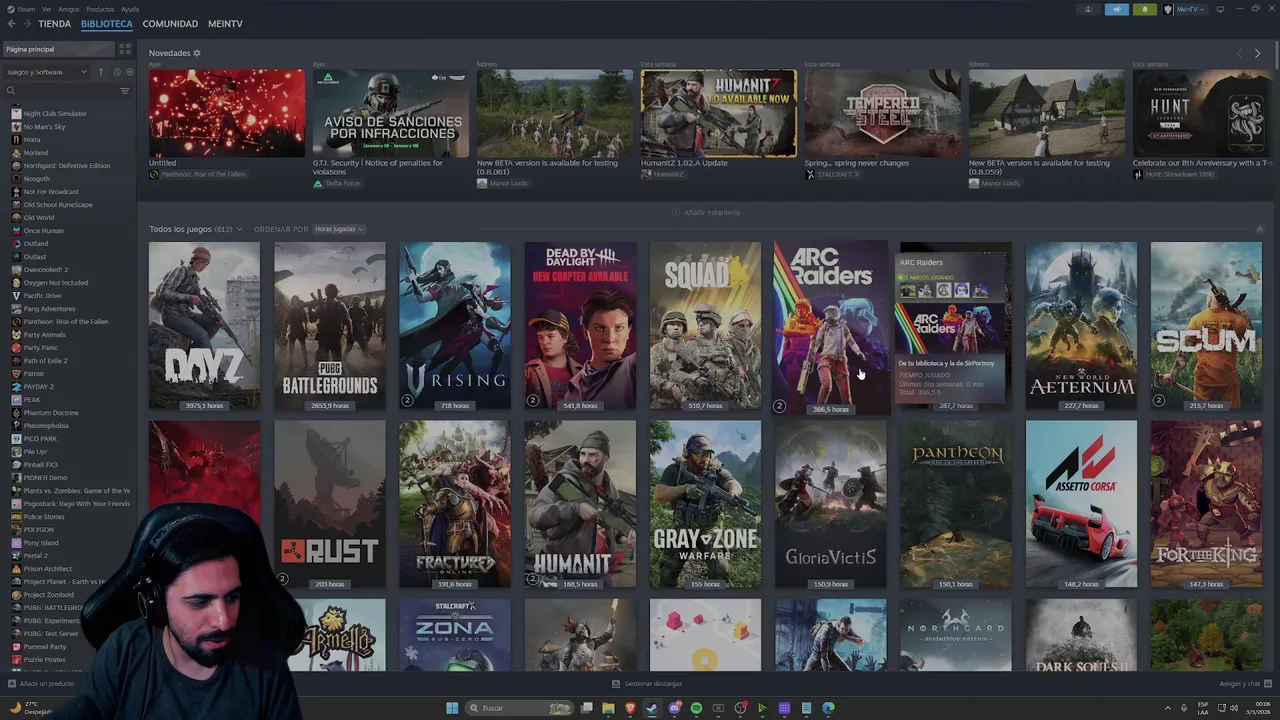
Task: Select No Man's Sky in library list
Action: click(44, 127)
